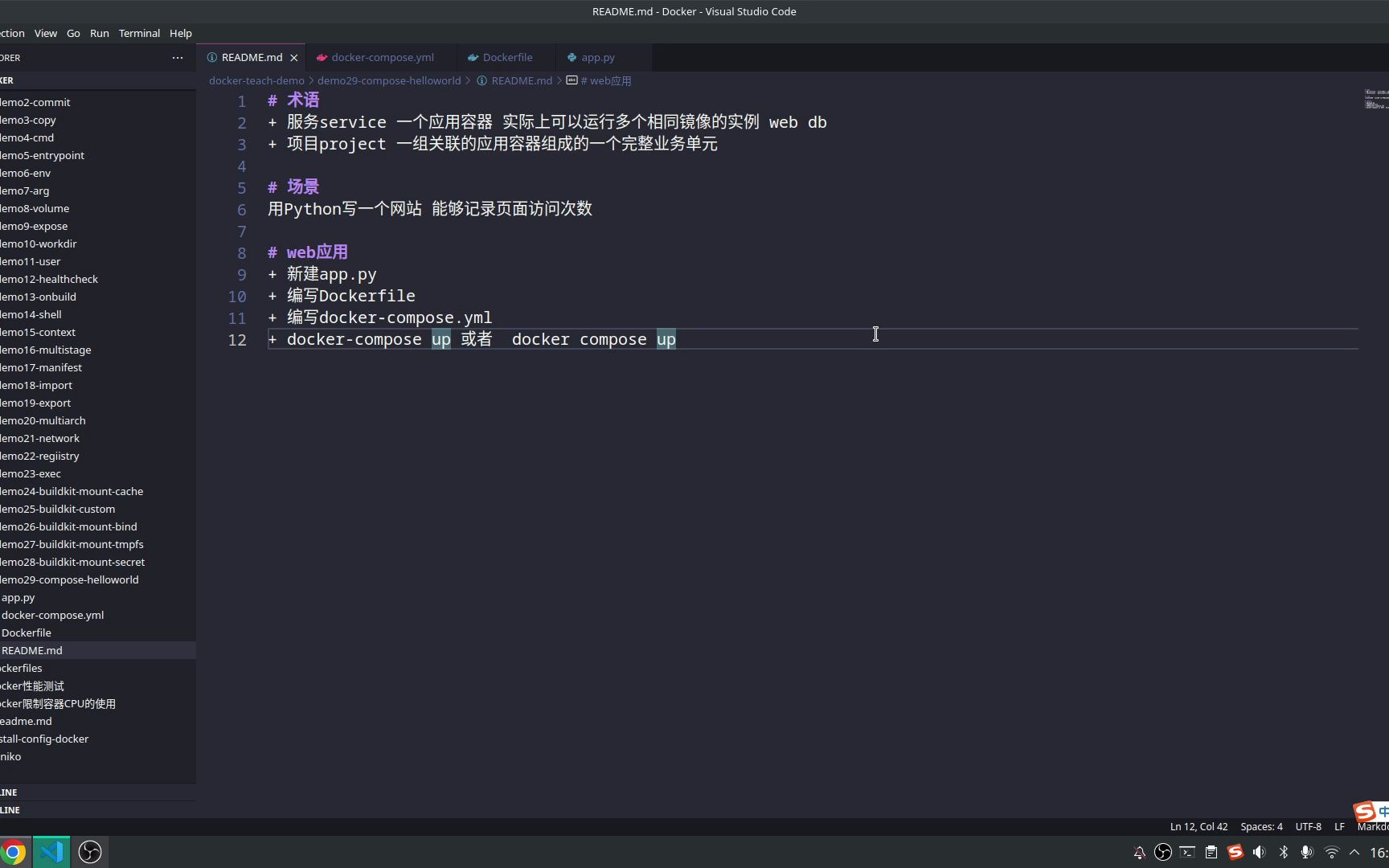1389x868 pixels.
Task: Open the volume speaker tray icon
Action: coord(1260,853)
